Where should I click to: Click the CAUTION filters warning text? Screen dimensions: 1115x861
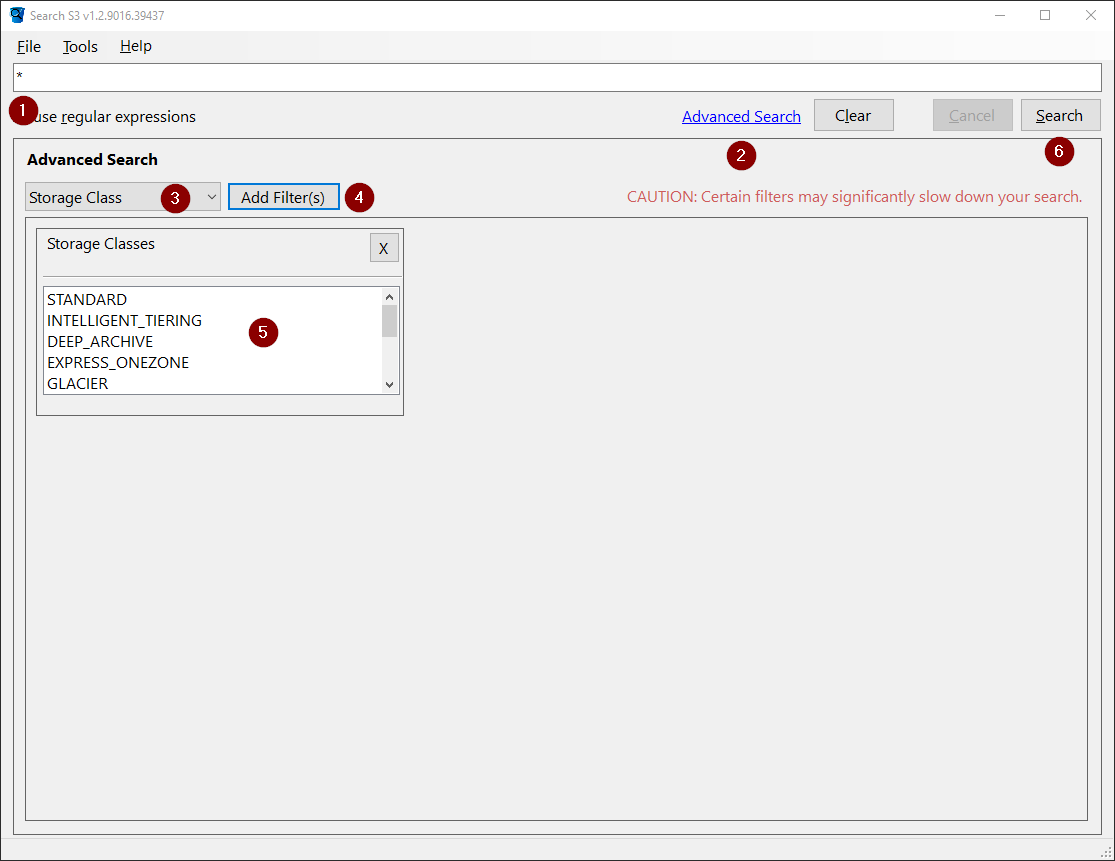[854, 197]
